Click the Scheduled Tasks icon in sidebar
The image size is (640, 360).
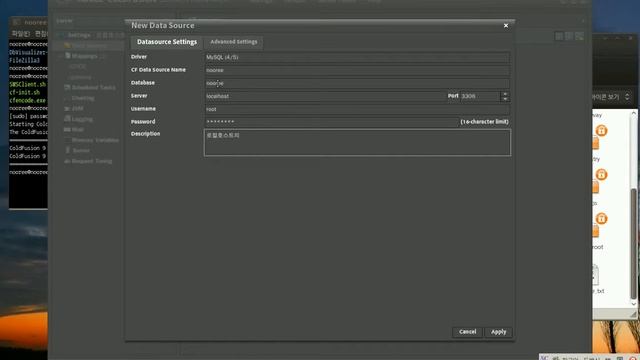pos(67,87)
